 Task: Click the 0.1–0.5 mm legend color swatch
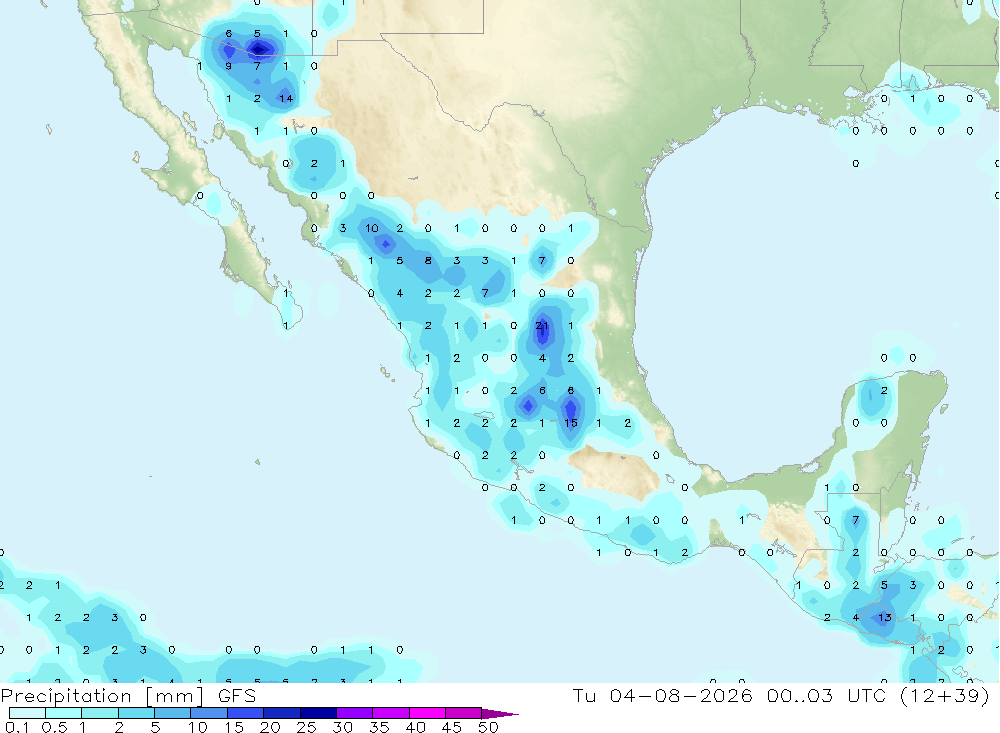point(27,713)
